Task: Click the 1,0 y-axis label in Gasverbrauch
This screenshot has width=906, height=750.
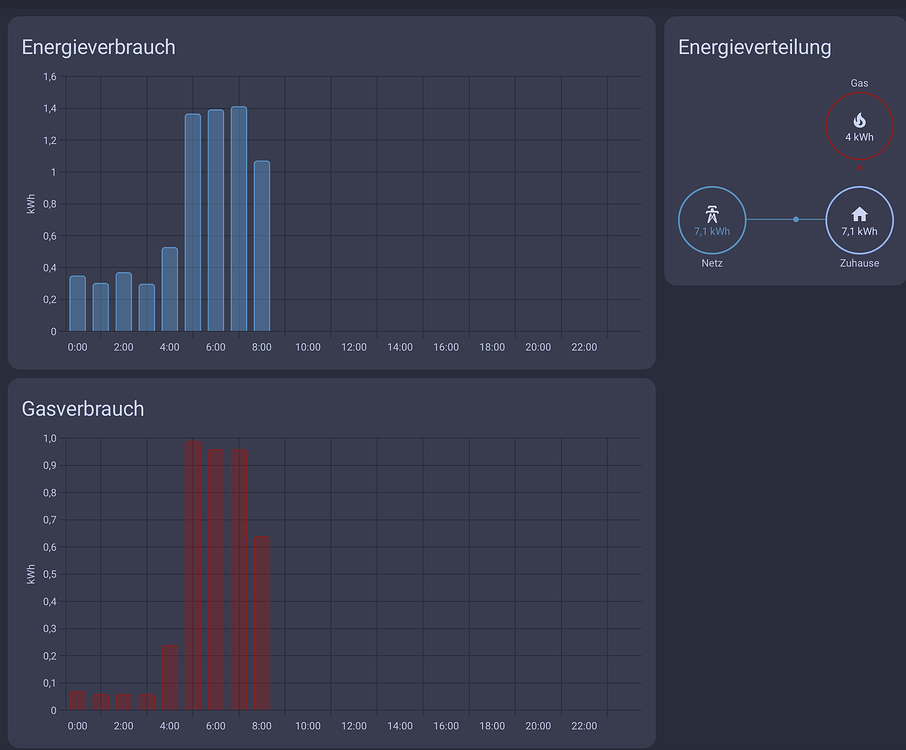Action: 50,439
